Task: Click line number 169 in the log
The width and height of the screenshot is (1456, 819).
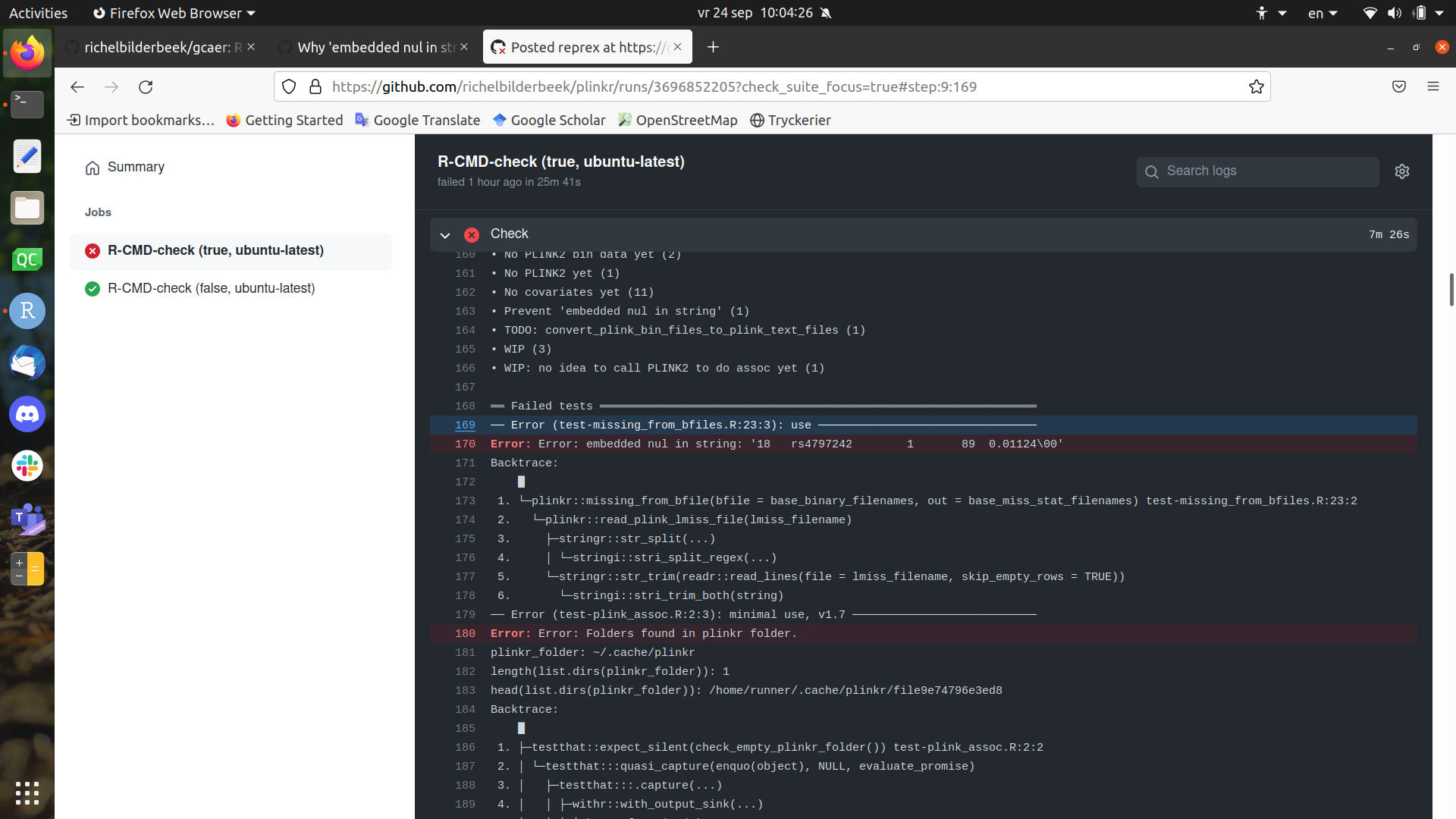Action: tap(465, 425)
